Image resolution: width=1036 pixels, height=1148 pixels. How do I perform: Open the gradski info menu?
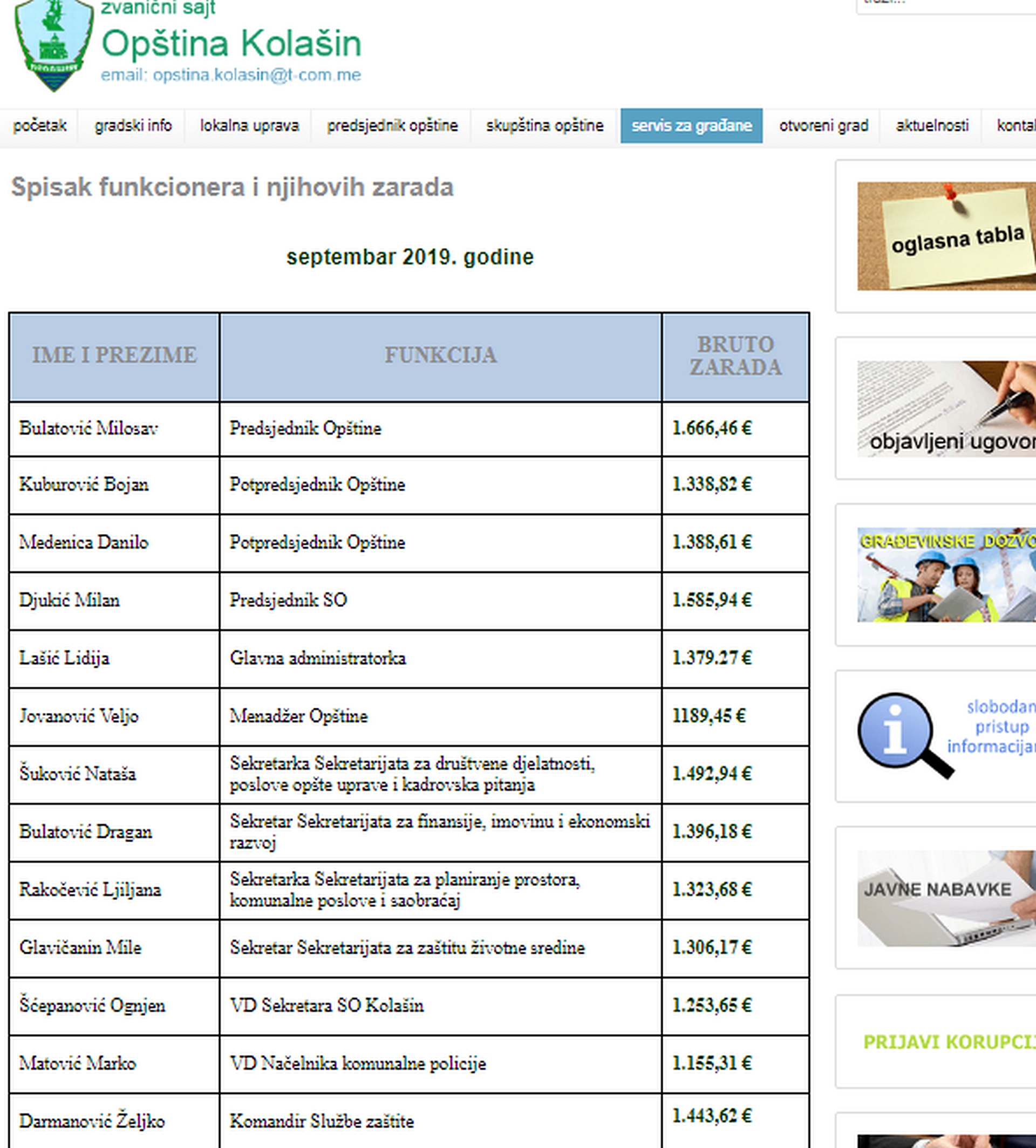pos(133,126)
